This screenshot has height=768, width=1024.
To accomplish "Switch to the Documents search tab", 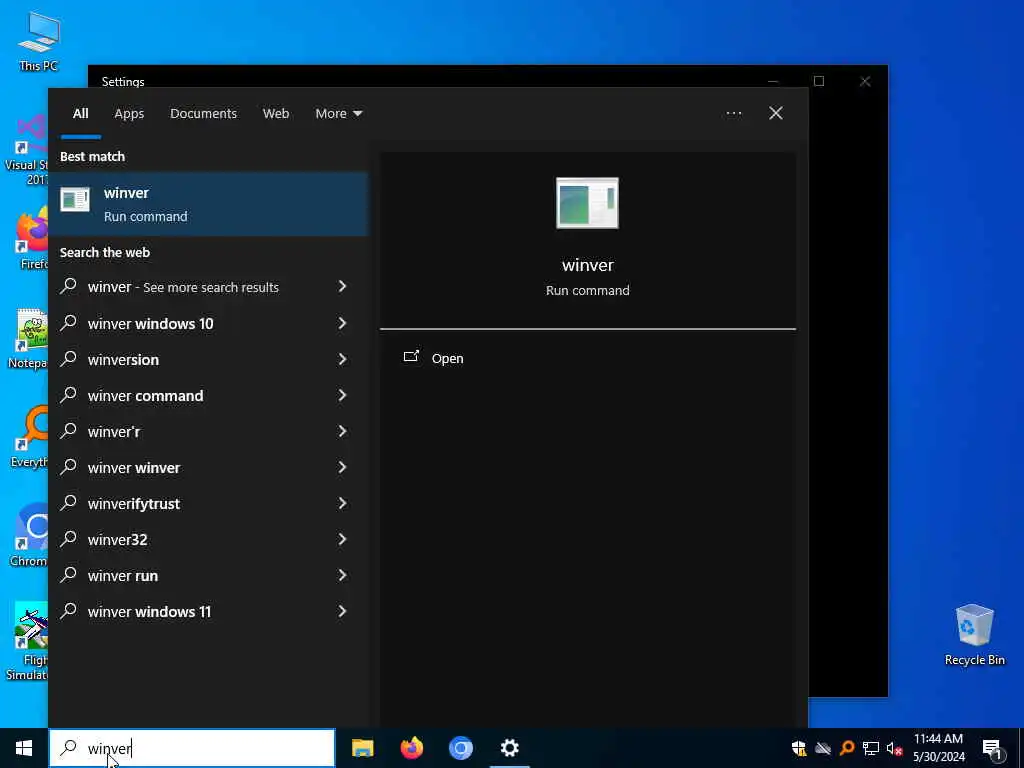I will [203, 114].
